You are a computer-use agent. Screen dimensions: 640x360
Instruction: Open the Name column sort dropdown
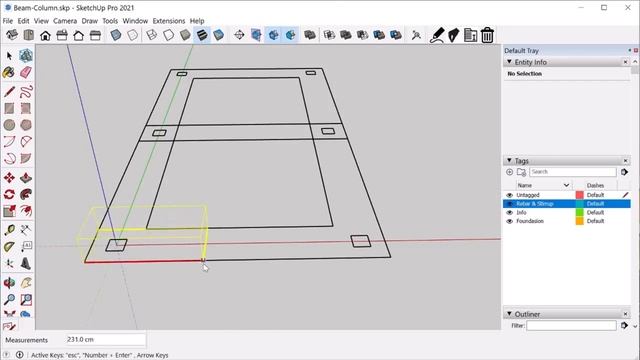pyautogui.click(x=566, y=185)
